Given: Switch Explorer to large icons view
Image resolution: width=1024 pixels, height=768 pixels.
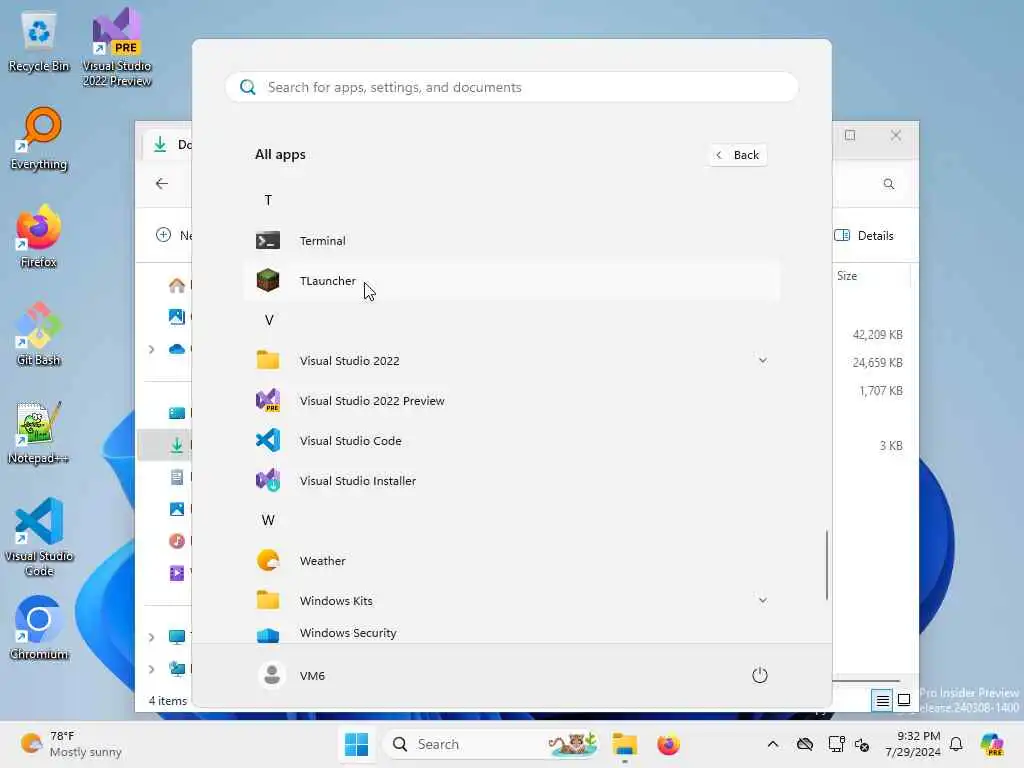Looking at the screenshot, I should [x=904, y=701].
